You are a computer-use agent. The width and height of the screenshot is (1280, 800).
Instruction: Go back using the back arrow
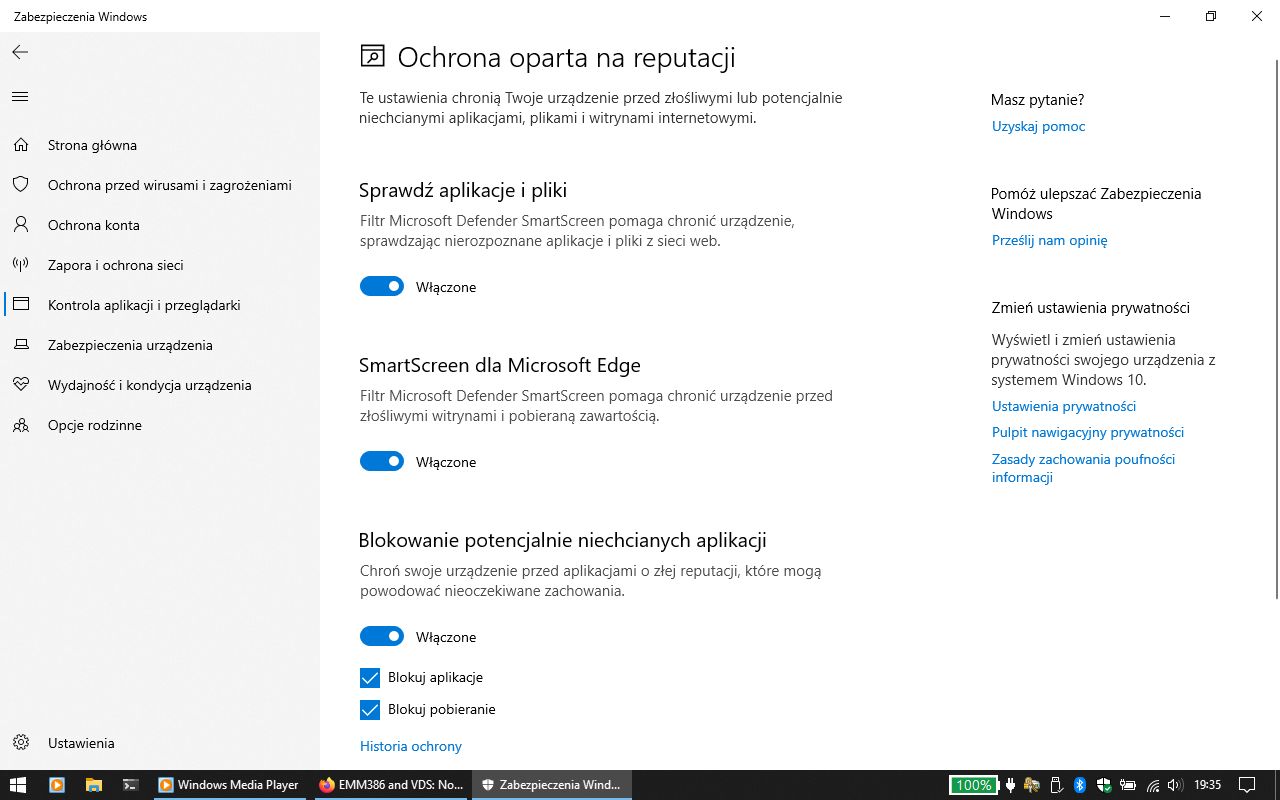(20, 52)
